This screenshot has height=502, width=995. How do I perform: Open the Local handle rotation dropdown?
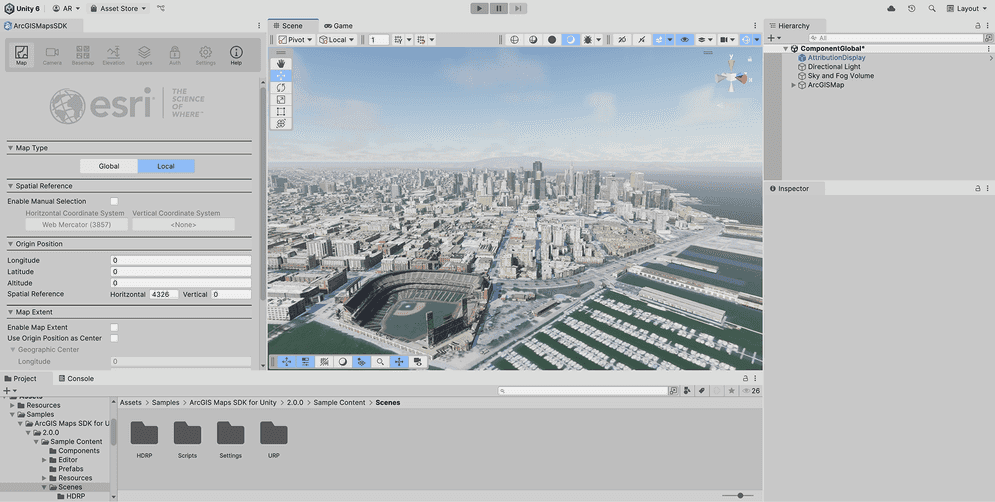(337, 39)
